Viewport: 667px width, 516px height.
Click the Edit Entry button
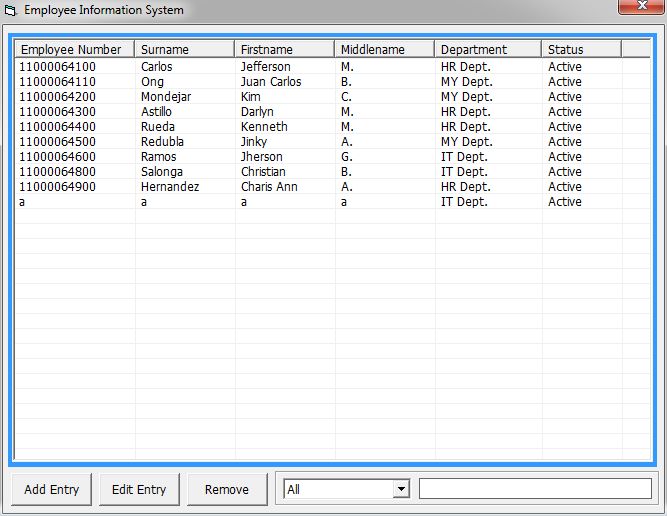pyautogui.click(x=139, y=490)
